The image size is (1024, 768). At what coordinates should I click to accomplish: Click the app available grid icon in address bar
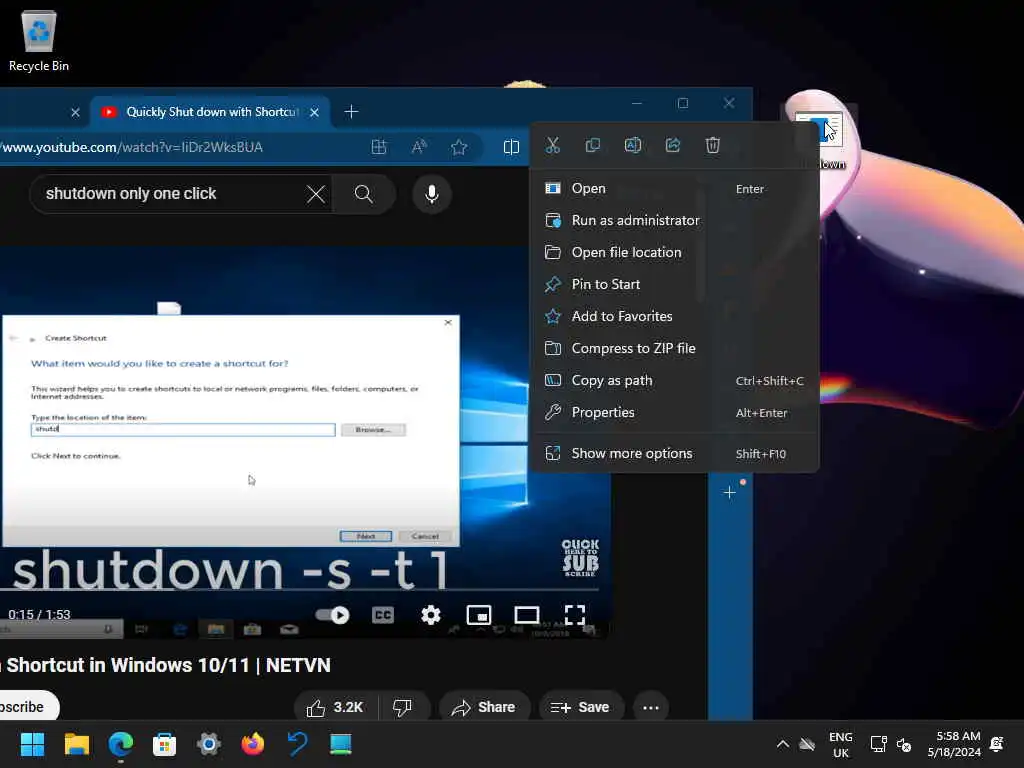tap(379, 148)
